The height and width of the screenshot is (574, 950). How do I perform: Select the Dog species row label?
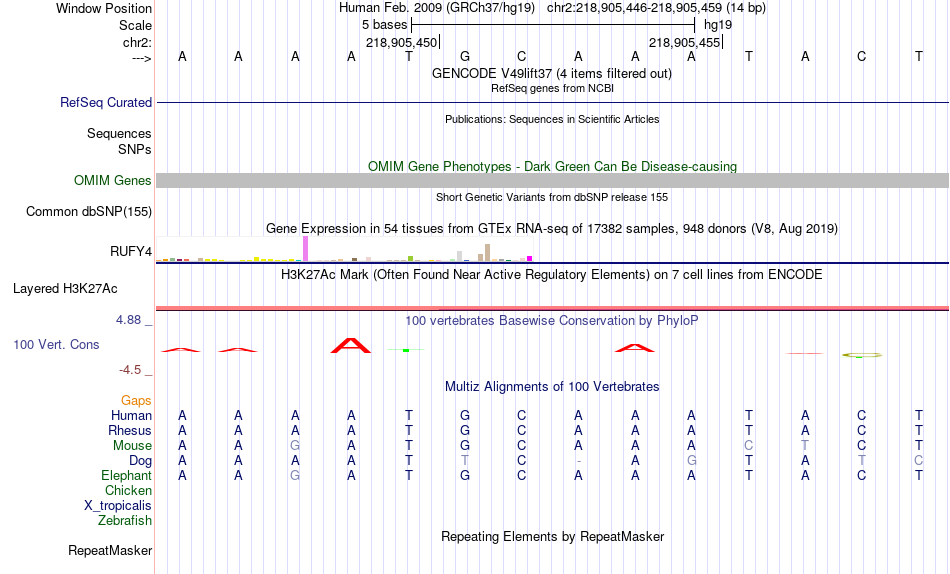click(x=140, y=461)
